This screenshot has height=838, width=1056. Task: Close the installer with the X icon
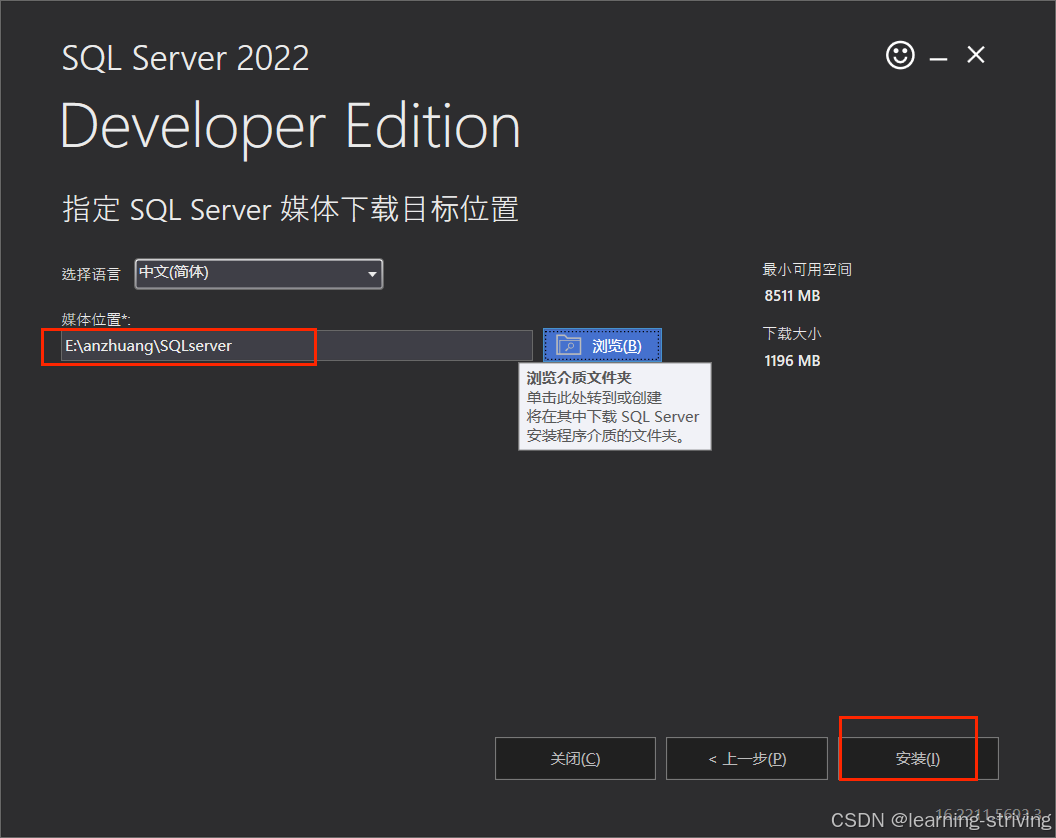pos(975,55)
